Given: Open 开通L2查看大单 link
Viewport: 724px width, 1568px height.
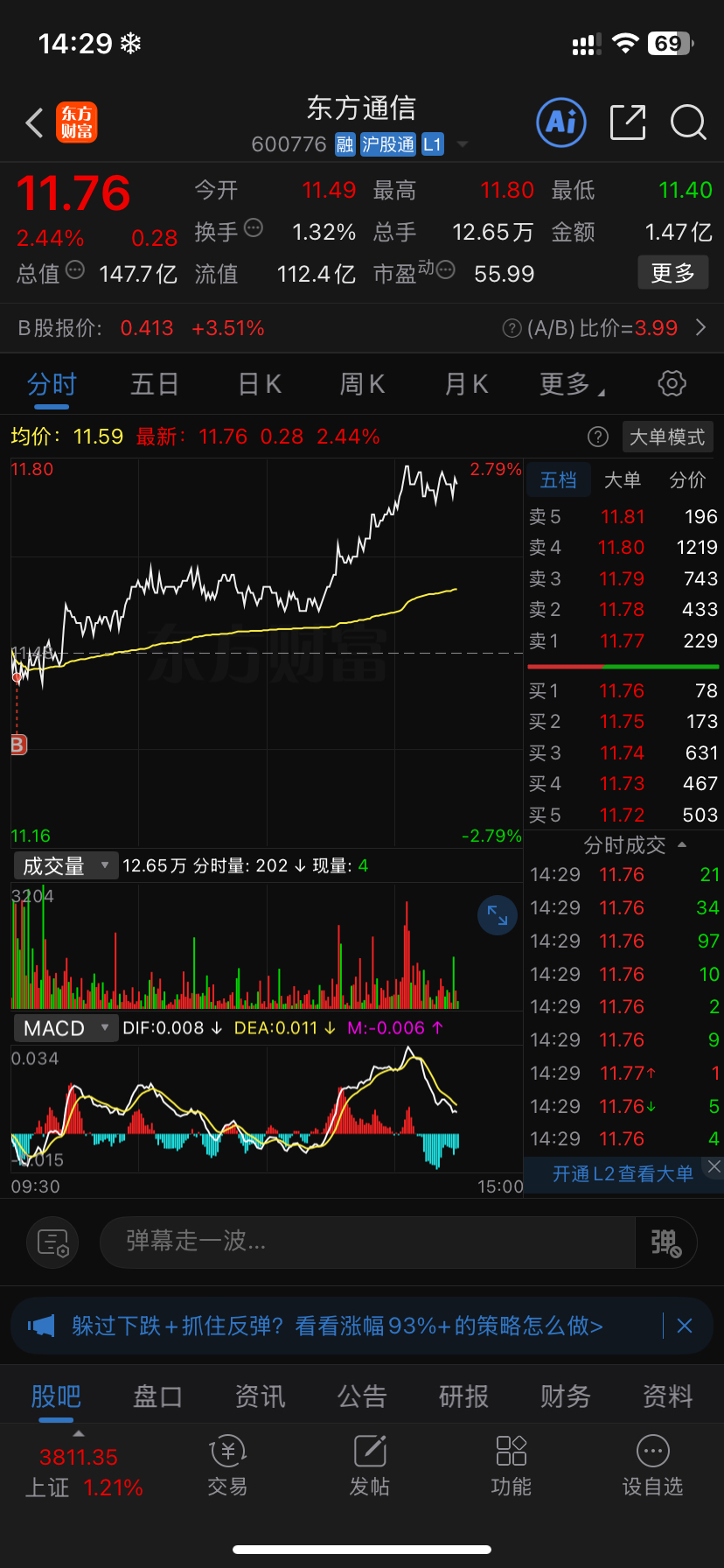Looking at the screenshot, I should (623, 1174).
